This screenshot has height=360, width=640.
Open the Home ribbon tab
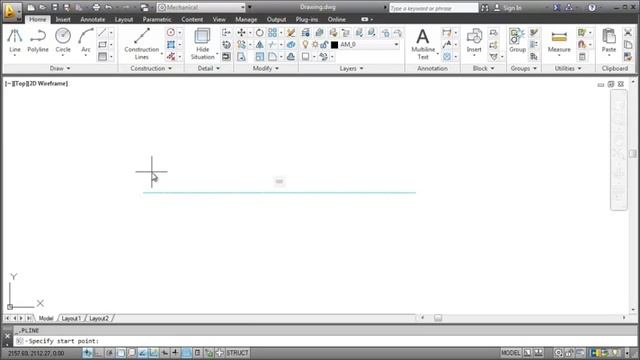(x=38, y=19)
